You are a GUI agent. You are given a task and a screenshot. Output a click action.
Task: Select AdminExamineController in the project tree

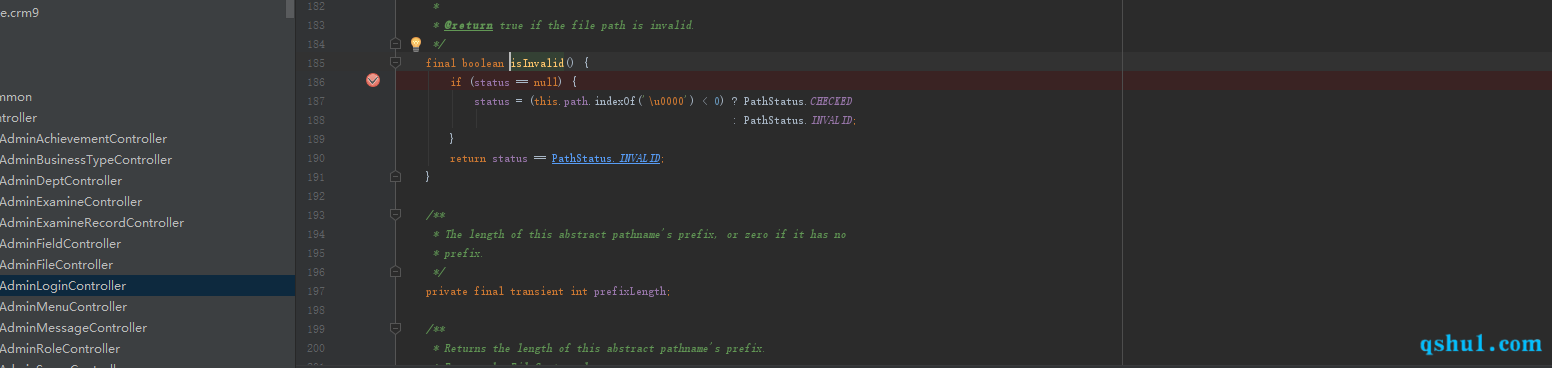pyautogui.click(x=71, y=202)
